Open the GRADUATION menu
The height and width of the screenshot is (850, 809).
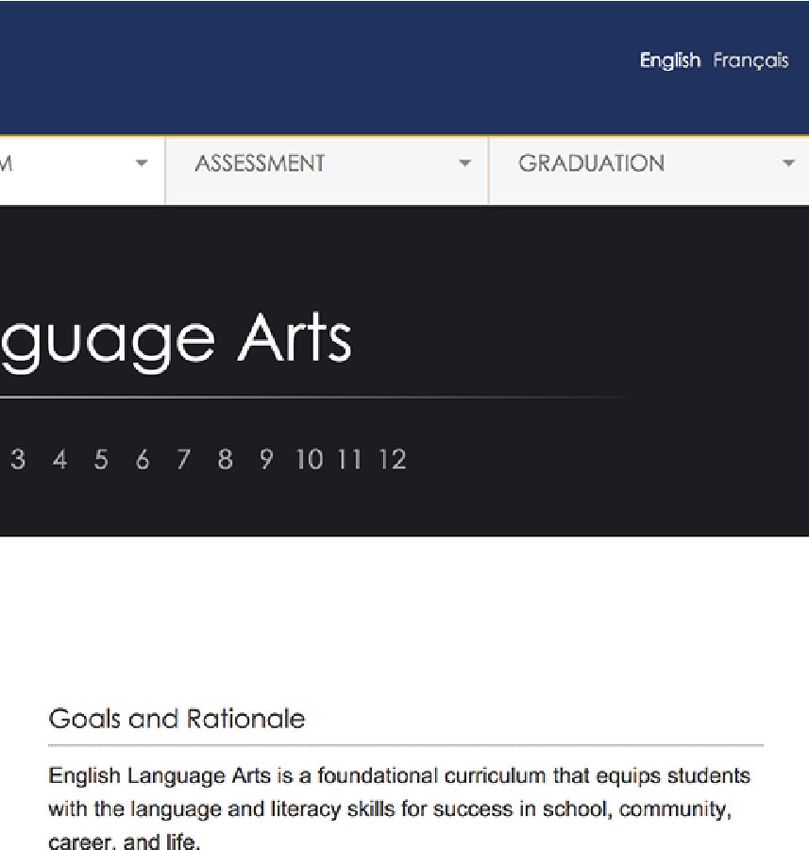591,164
